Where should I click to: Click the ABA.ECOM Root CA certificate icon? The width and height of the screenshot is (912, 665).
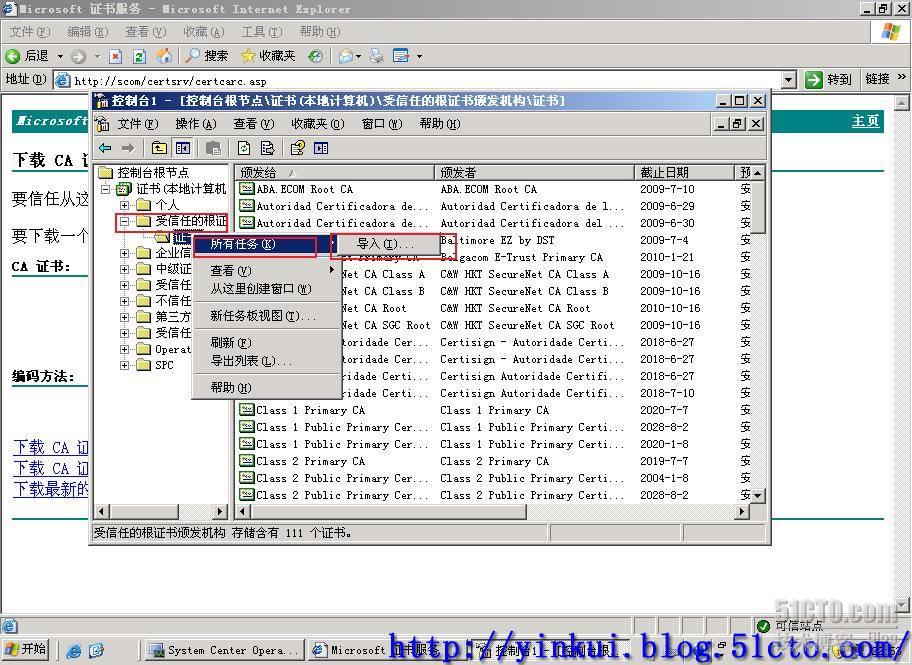coord(247,189)
